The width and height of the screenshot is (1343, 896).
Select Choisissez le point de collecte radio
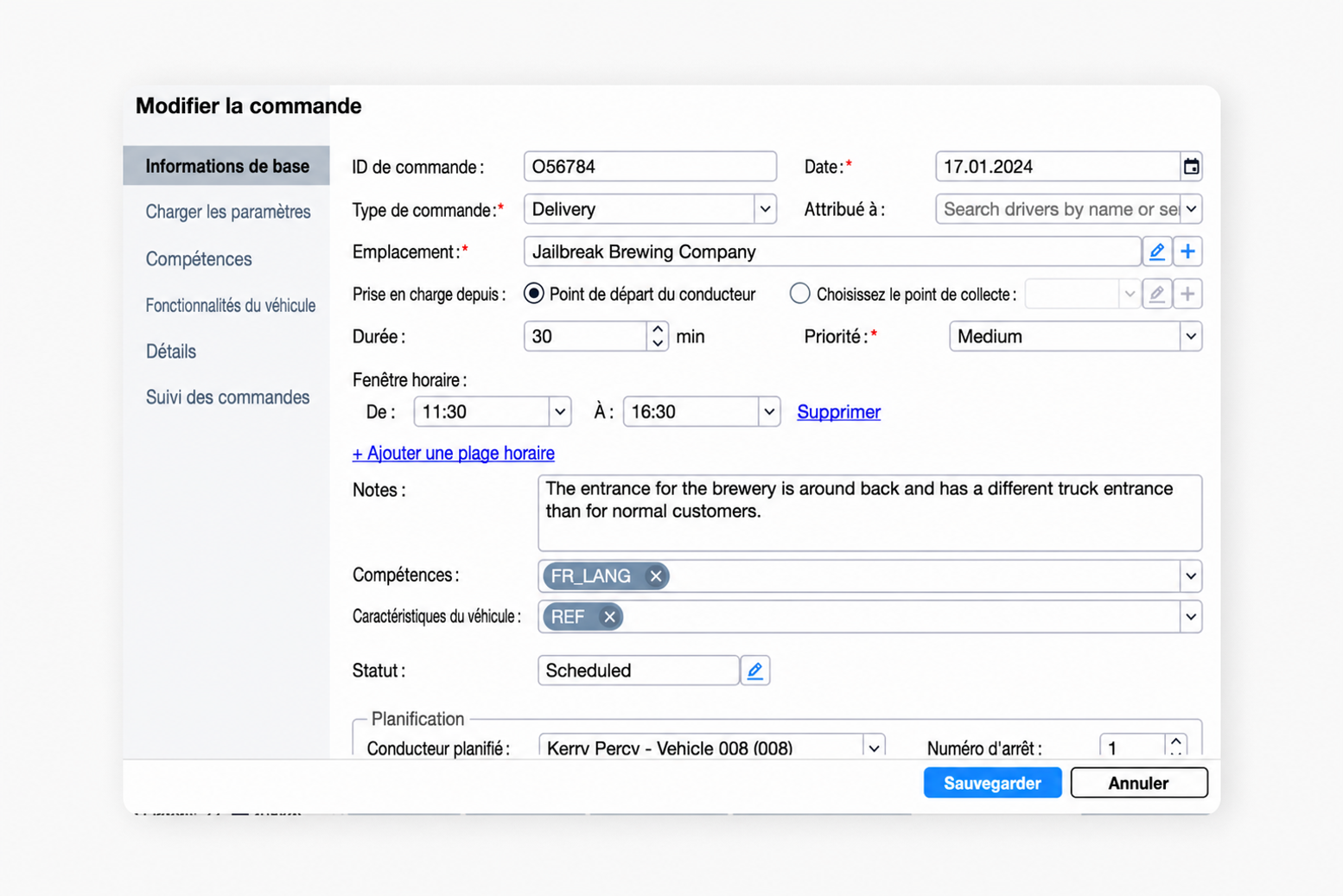pyautogui.click(x=799, y=294)
